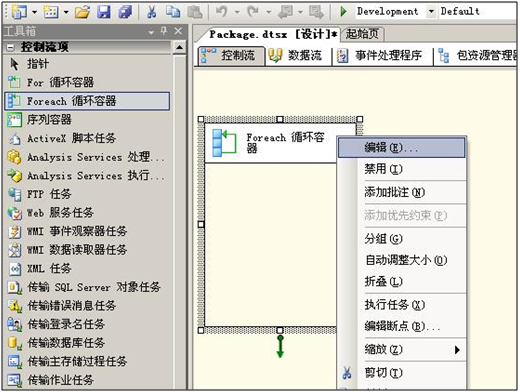
Task: Collapse the 控制流项 toolbox group
Action: [11, 47]
